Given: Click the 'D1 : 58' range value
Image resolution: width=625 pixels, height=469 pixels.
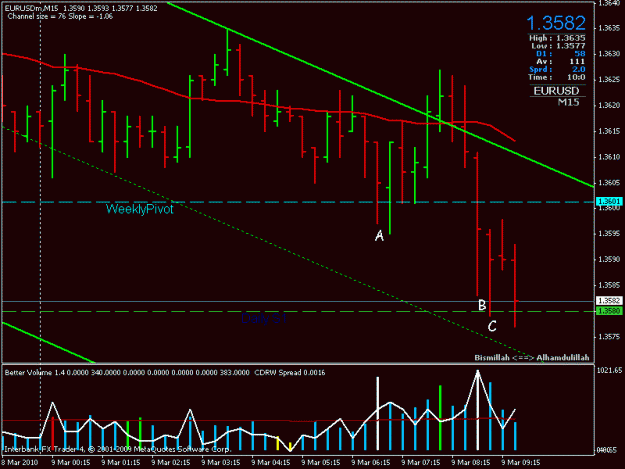Looking at the screenshot, I should [560, 54].
